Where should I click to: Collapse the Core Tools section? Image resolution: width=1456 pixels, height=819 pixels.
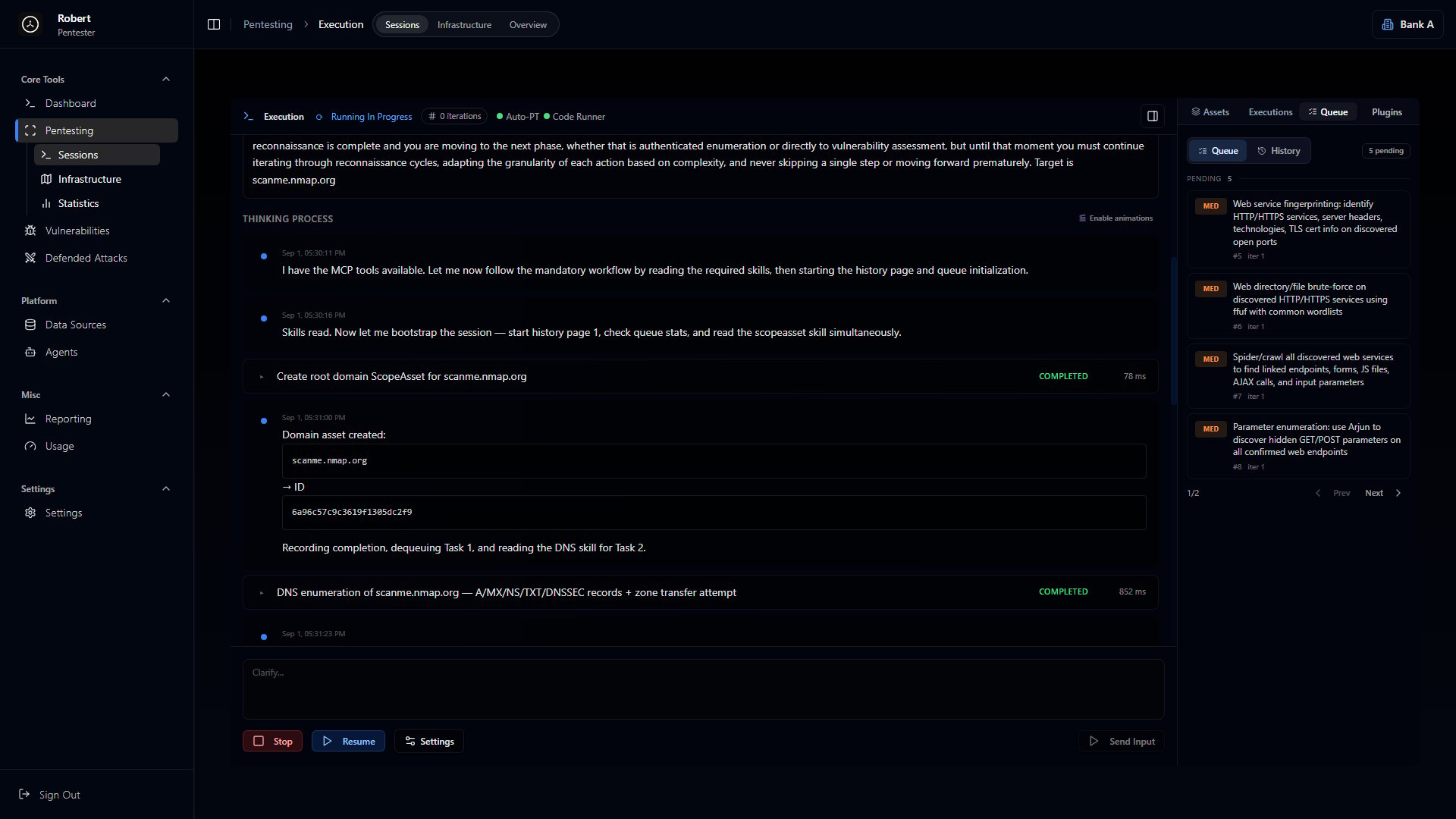click(166, 79)
